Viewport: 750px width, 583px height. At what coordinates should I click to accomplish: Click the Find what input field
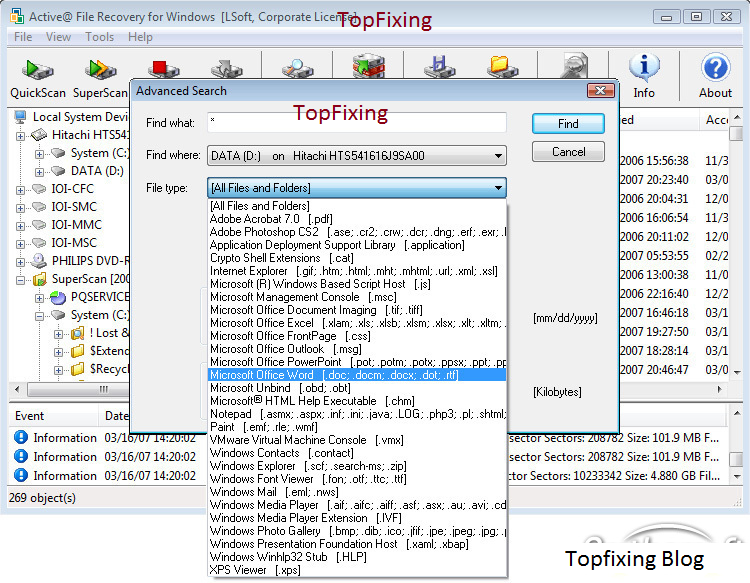[357, 122]
